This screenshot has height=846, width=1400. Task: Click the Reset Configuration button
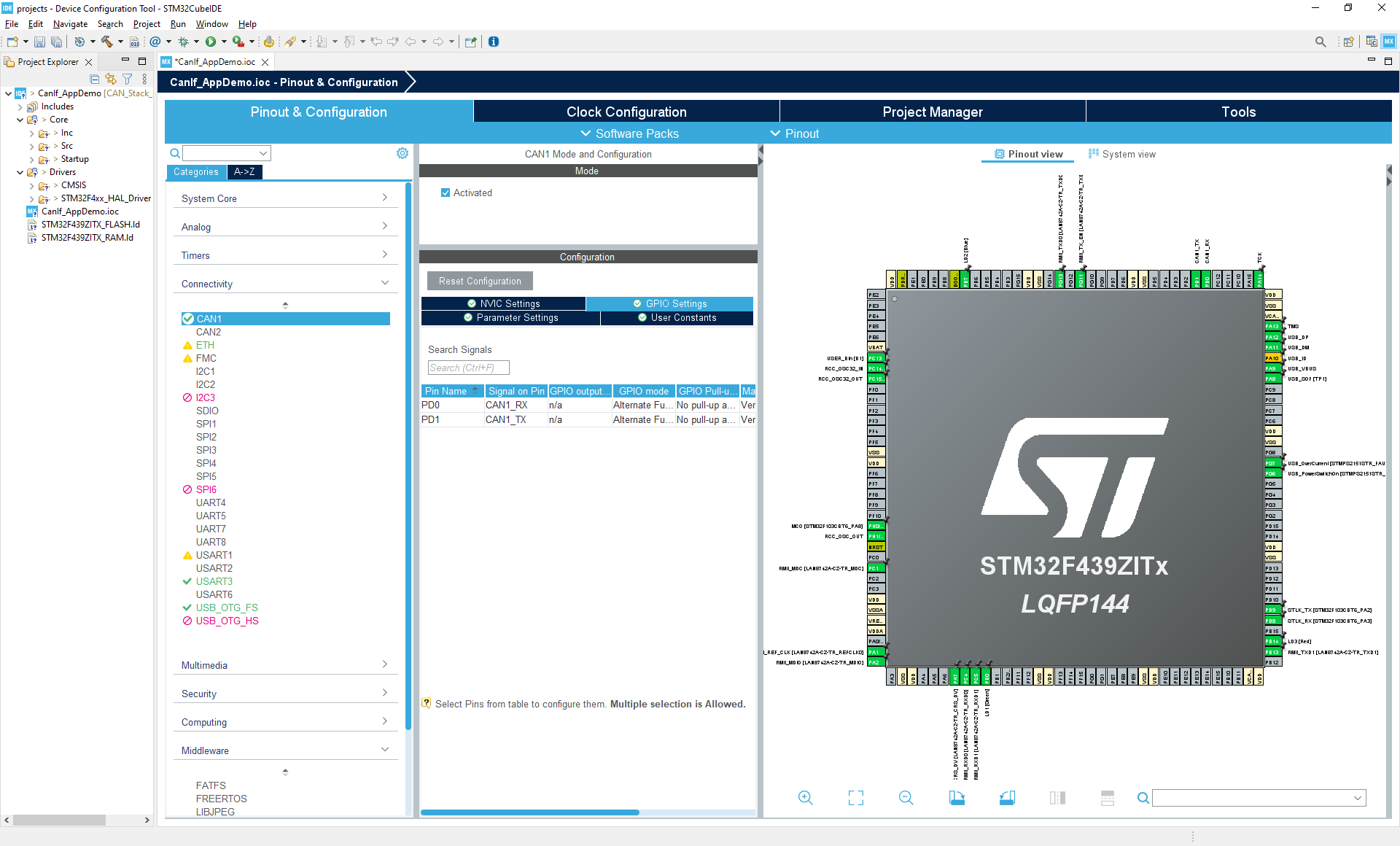pyautogui.click(x=480, y=281)
